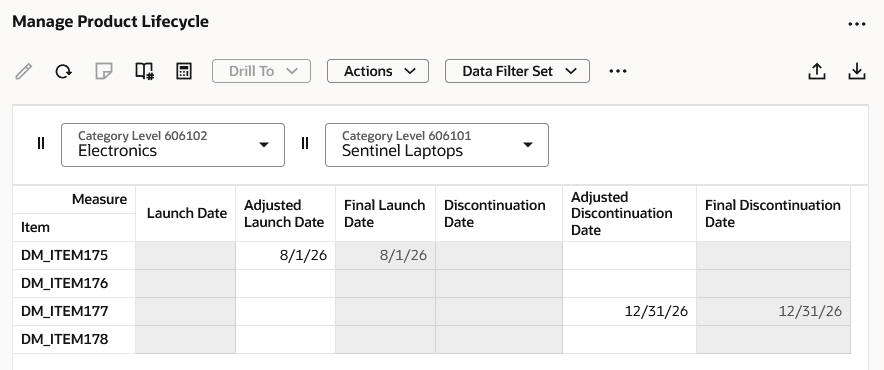
Task: Click DM_ITEM175 Adjusted Launch Date 8/1/26 cell
Action: (285, 256)
